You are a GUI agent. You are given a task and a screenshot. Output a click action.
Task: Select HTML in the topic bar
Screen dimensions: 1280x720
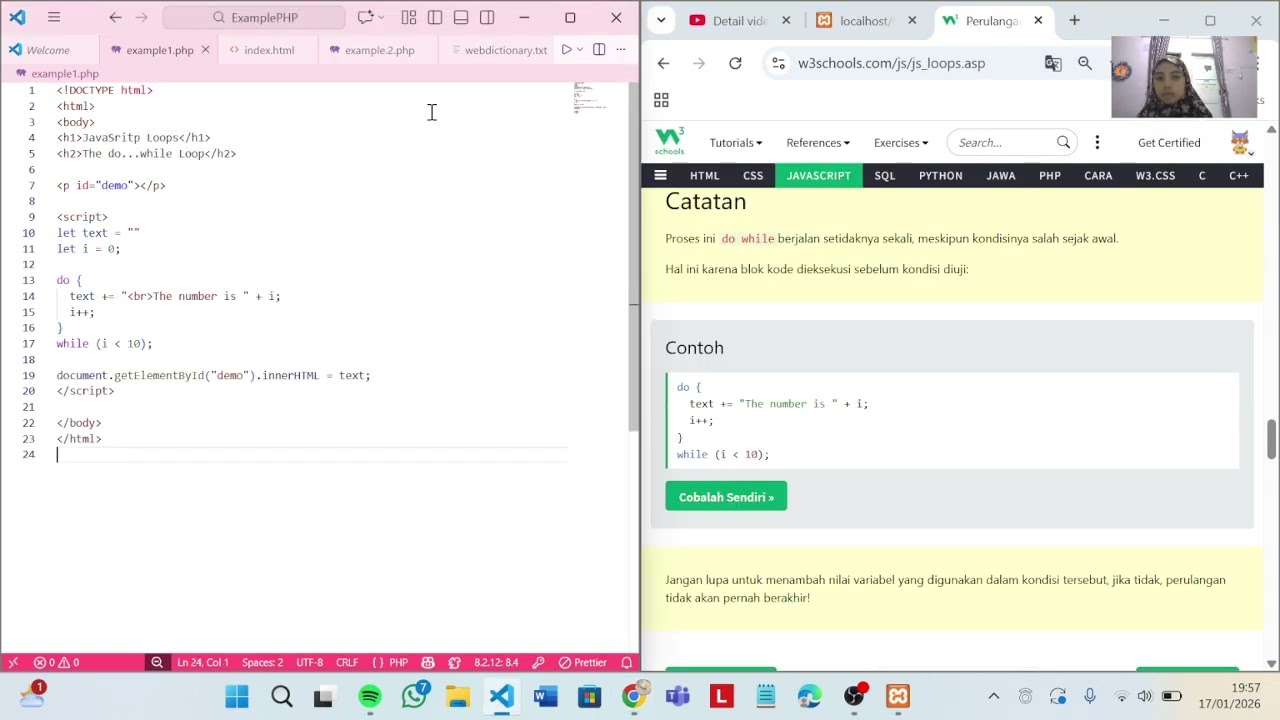click(x=704, y=176)
